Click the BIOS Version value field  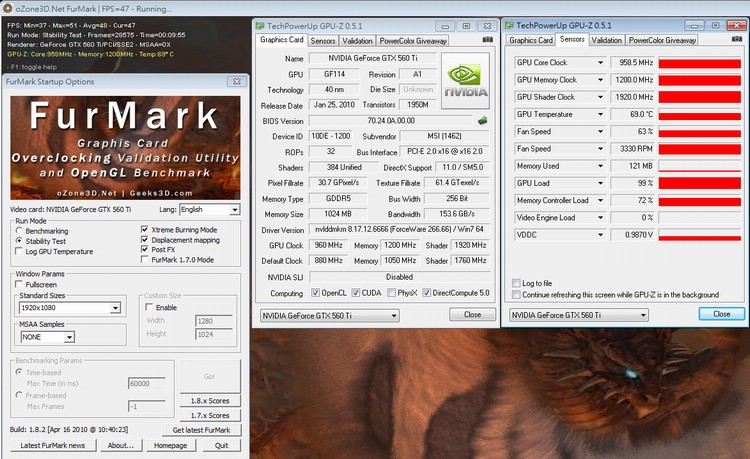tap(391, 120)
